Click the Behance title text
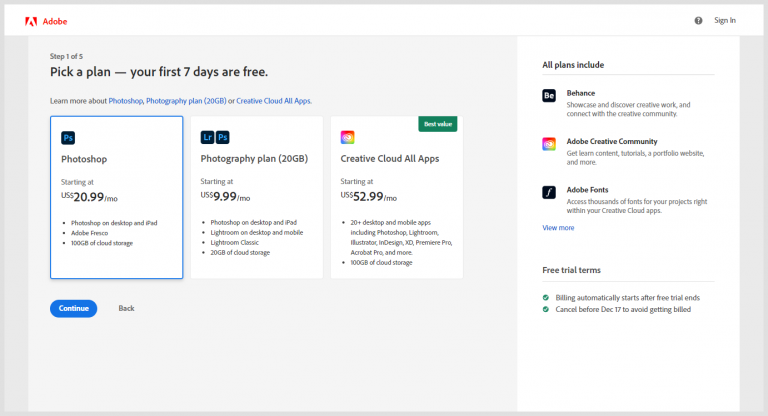The width and height of the screenshot is (768, 416). pos(581,93)
